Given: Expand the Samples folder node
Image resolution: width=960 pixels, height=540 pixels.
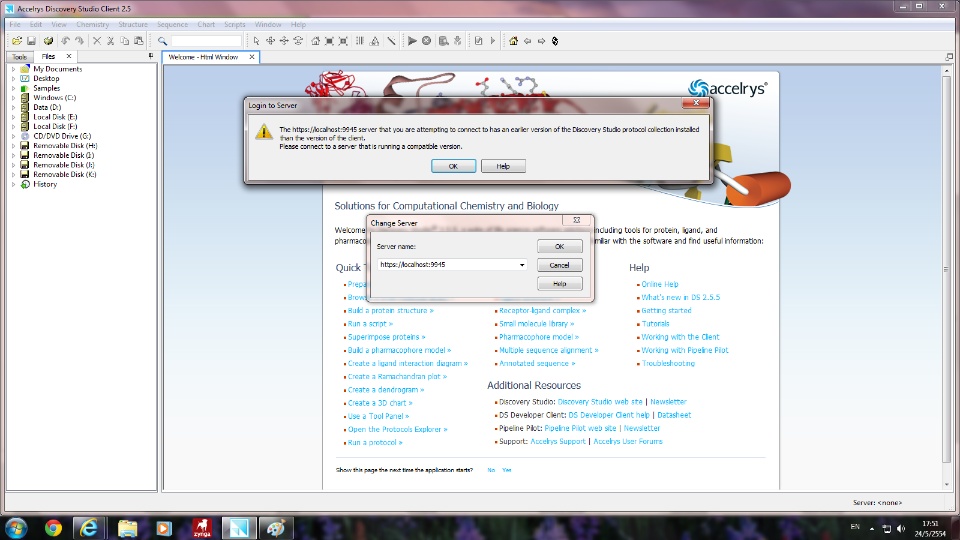Looking at the screenshot, I should (13, 88).
